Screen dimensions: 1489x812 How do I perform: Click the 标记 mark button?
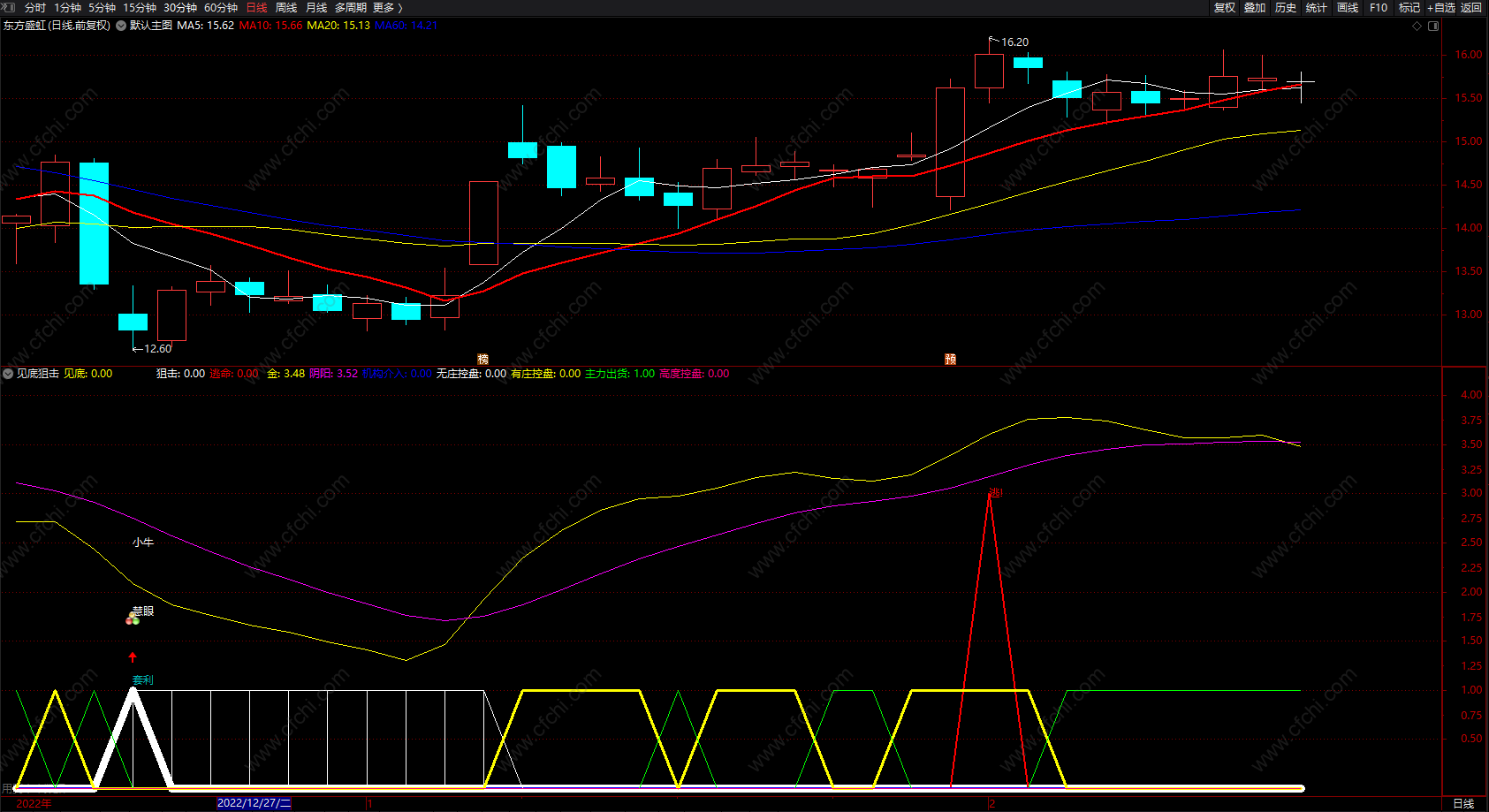coord(1409,7)
